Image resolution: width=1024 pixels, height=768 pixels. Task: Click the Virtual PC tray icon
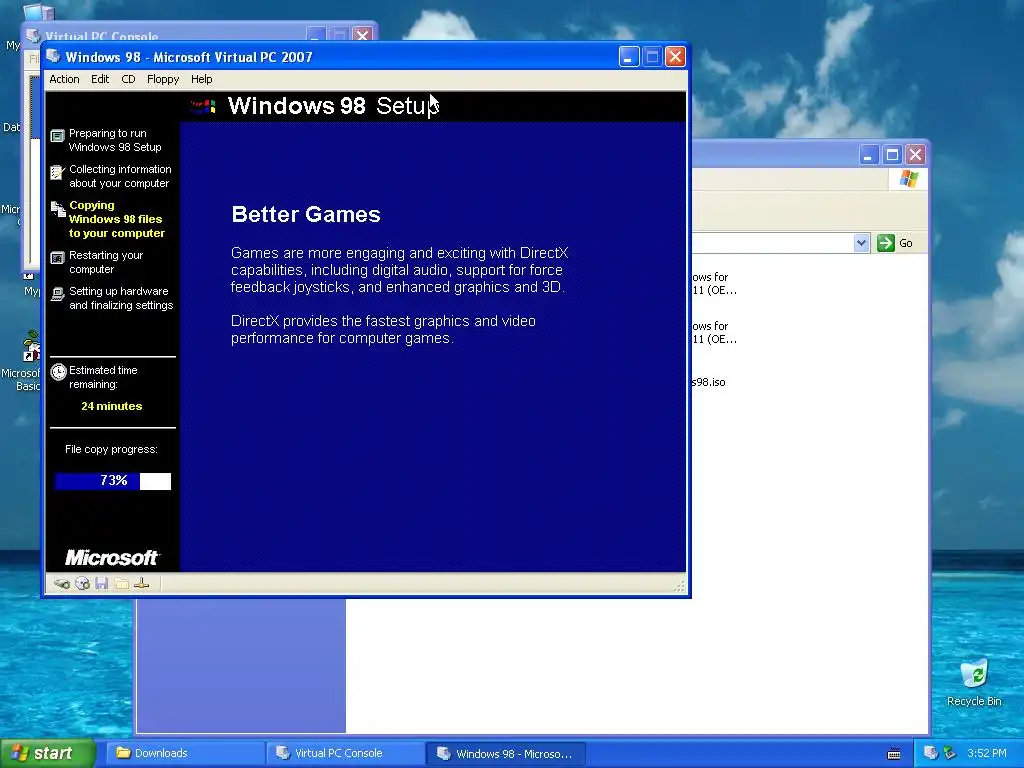tap(931, 753)
